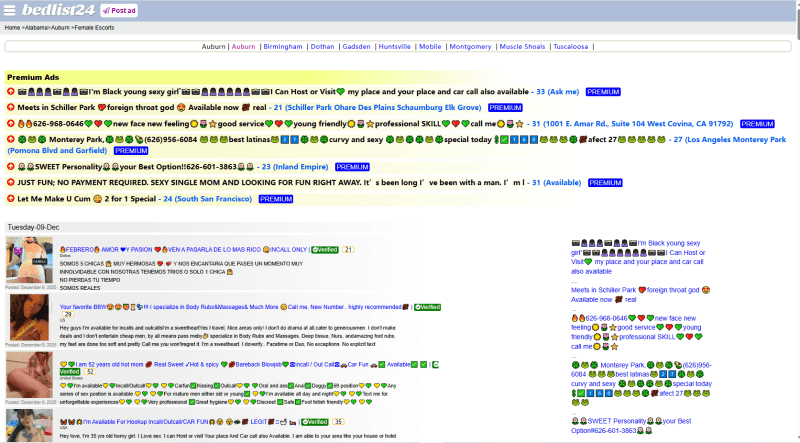
Task: Open the FEBRERO listing title link
Action: 184,250
